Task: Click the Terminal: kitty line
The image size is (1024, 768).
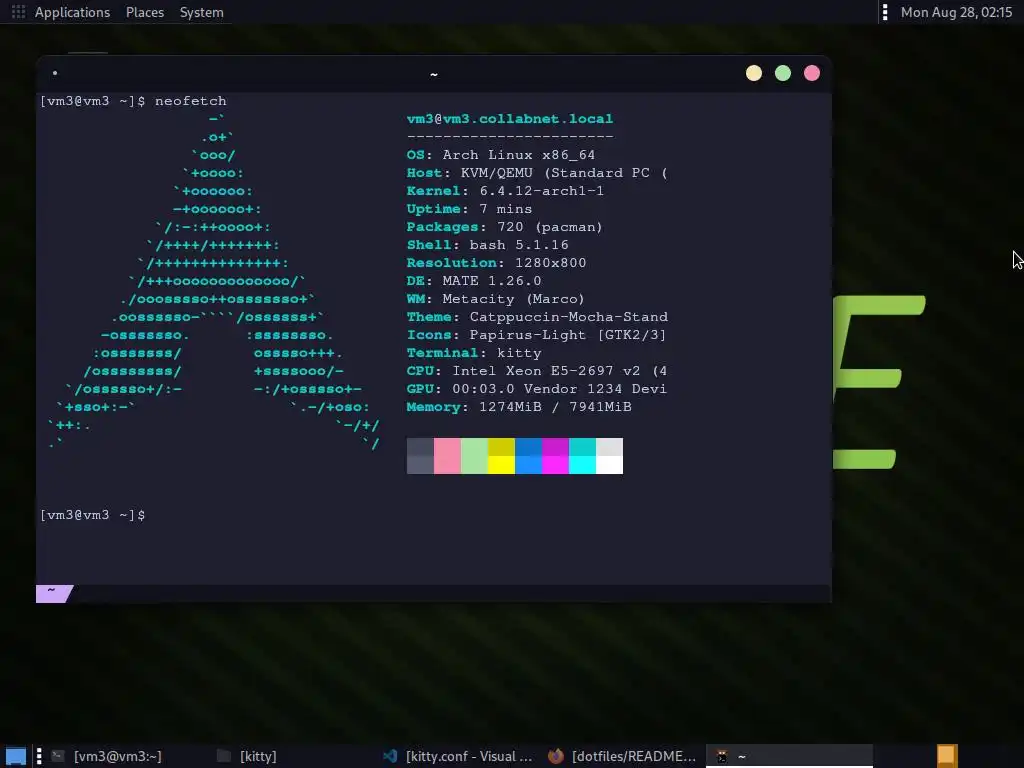Action: coord(473,353)
